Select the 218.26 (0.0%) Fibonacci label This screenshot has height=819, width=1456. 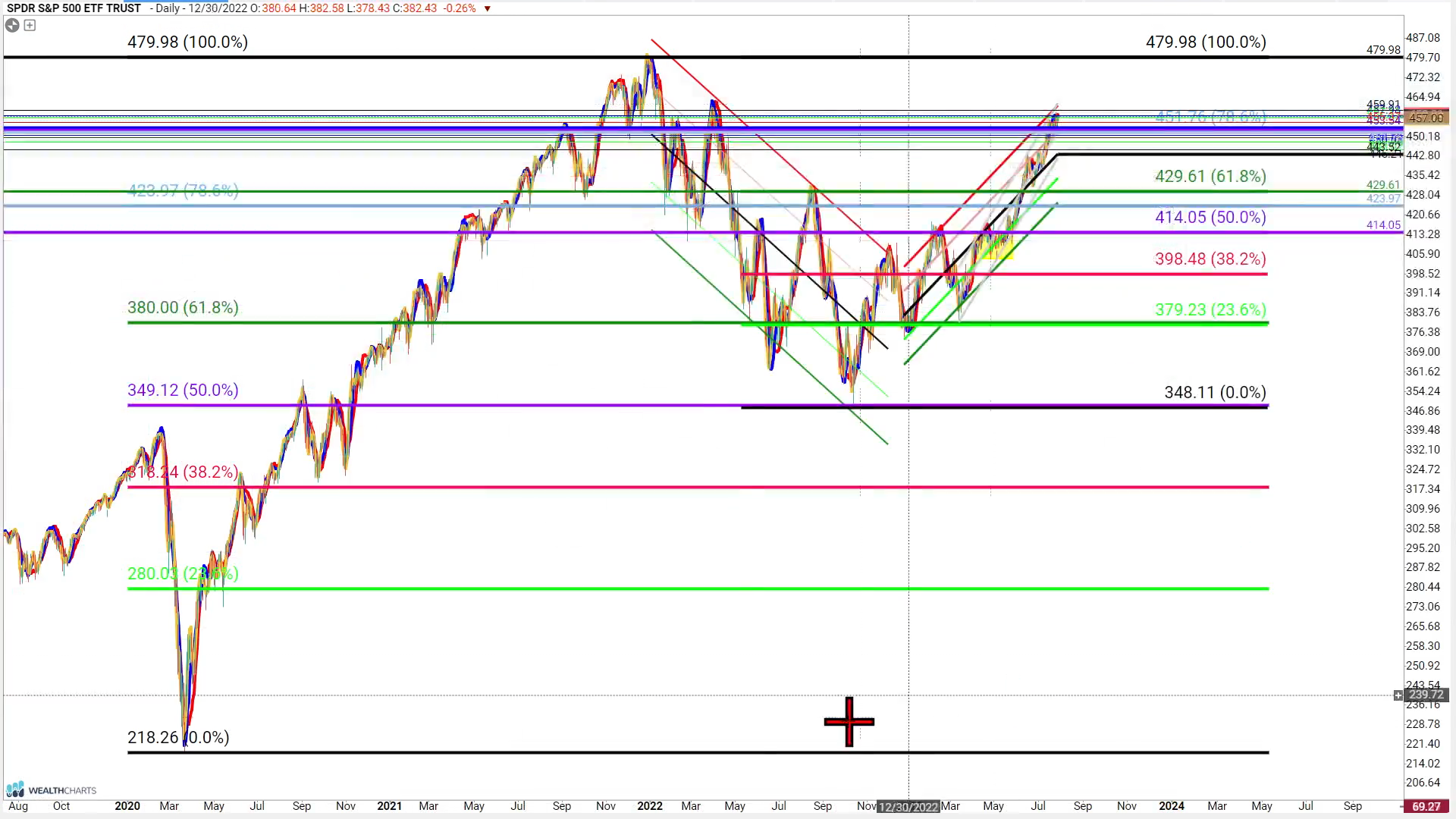point(178,737)
